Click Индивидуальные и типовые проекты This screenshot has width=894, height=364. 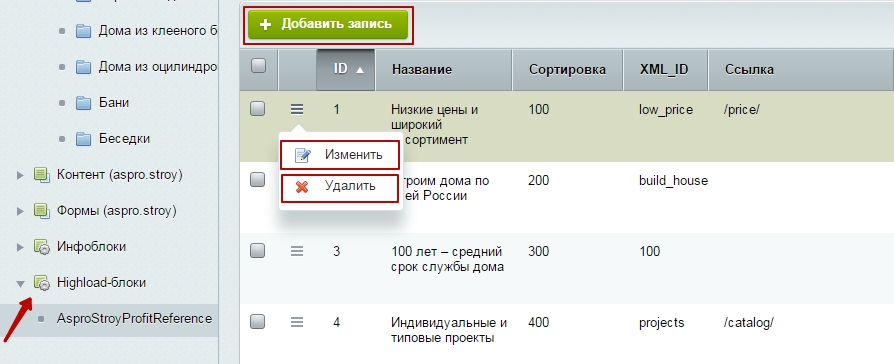point(449,330)
